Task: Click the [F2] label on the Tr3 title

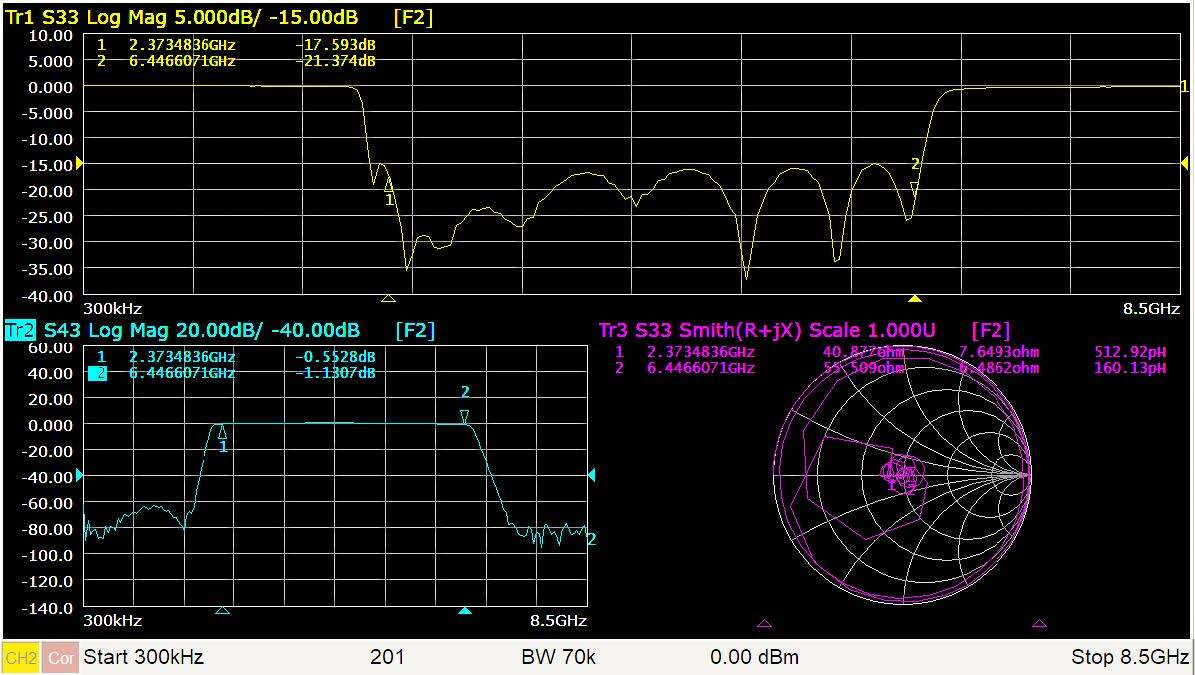Action: (x=991, y=331)
